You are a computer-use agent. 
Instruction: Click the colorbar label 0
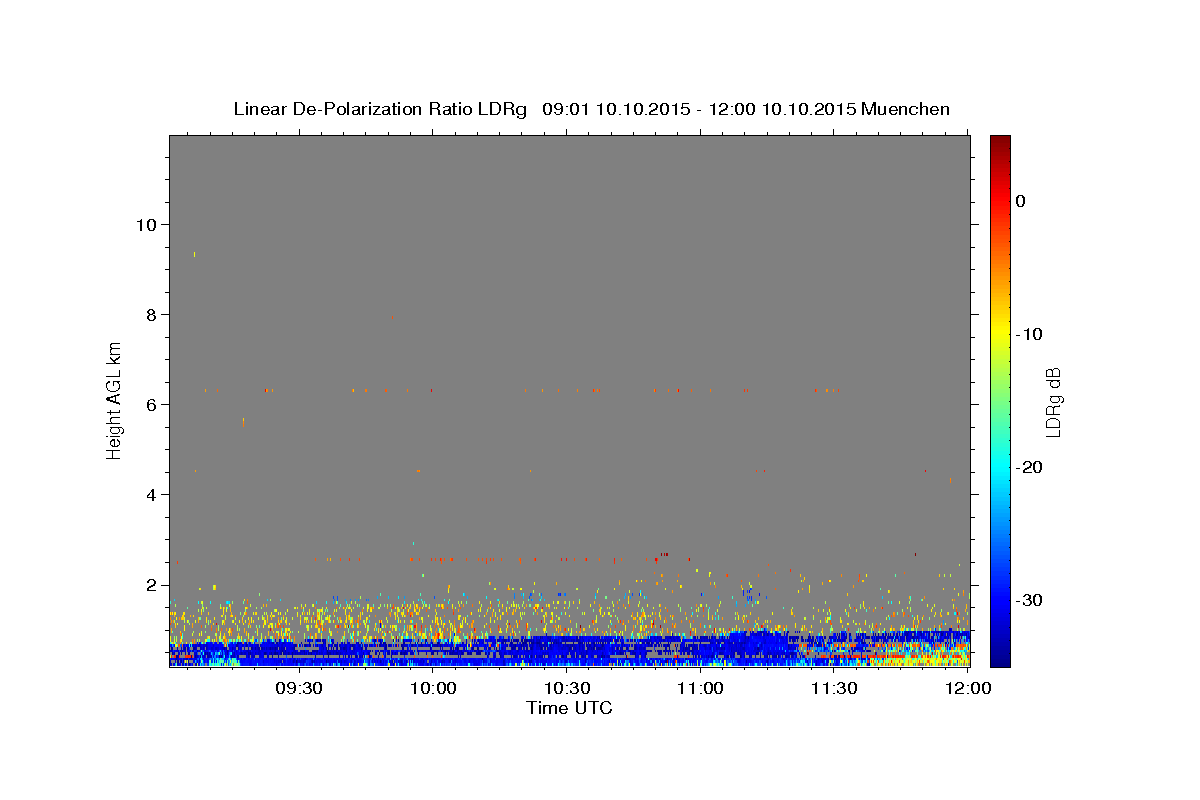pos(1020,201)
